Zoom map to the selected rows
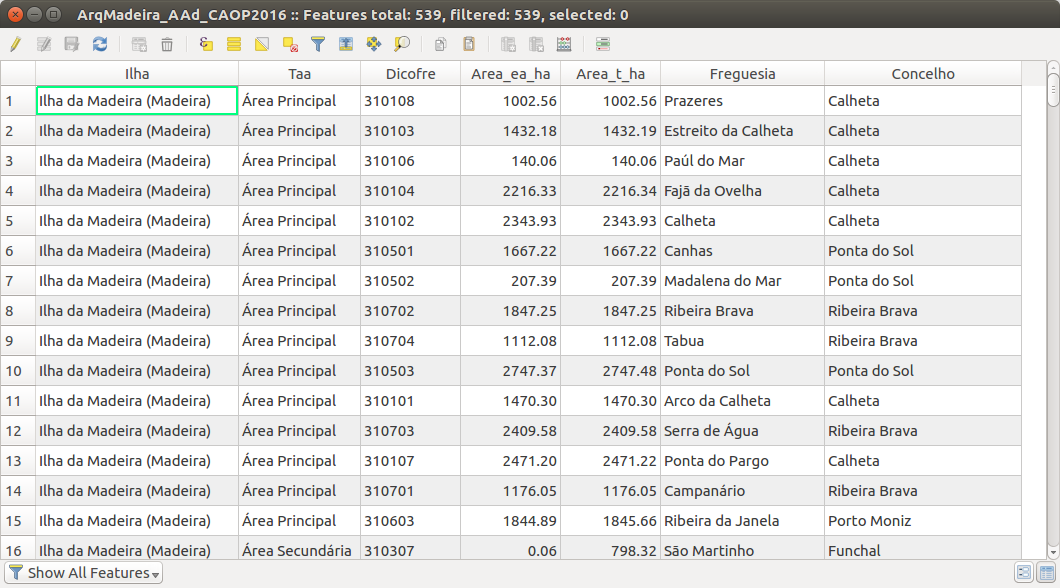The image size is (1060, 588). point(403,44)
